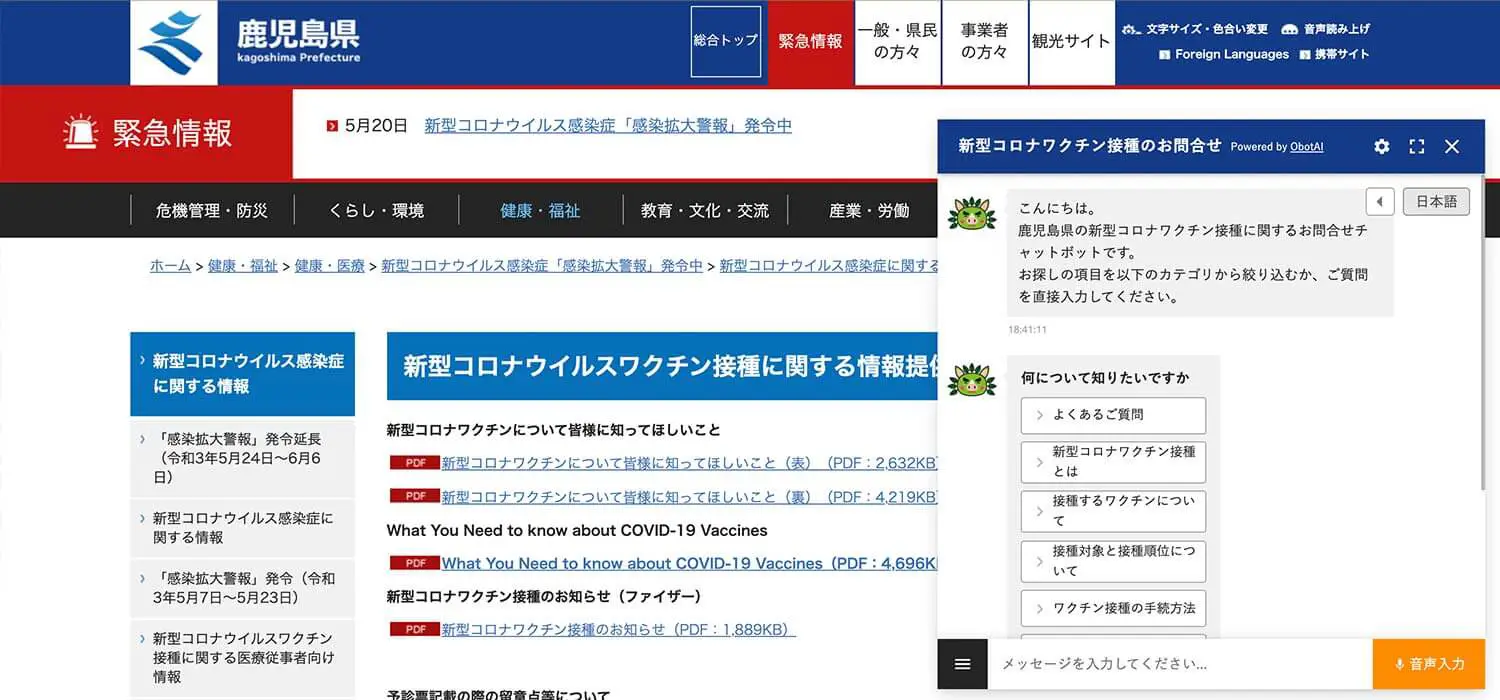Click the 音声入力 microphone voice input button
This screenshot has width=1500, height=700.
[x=1428, y=663]
